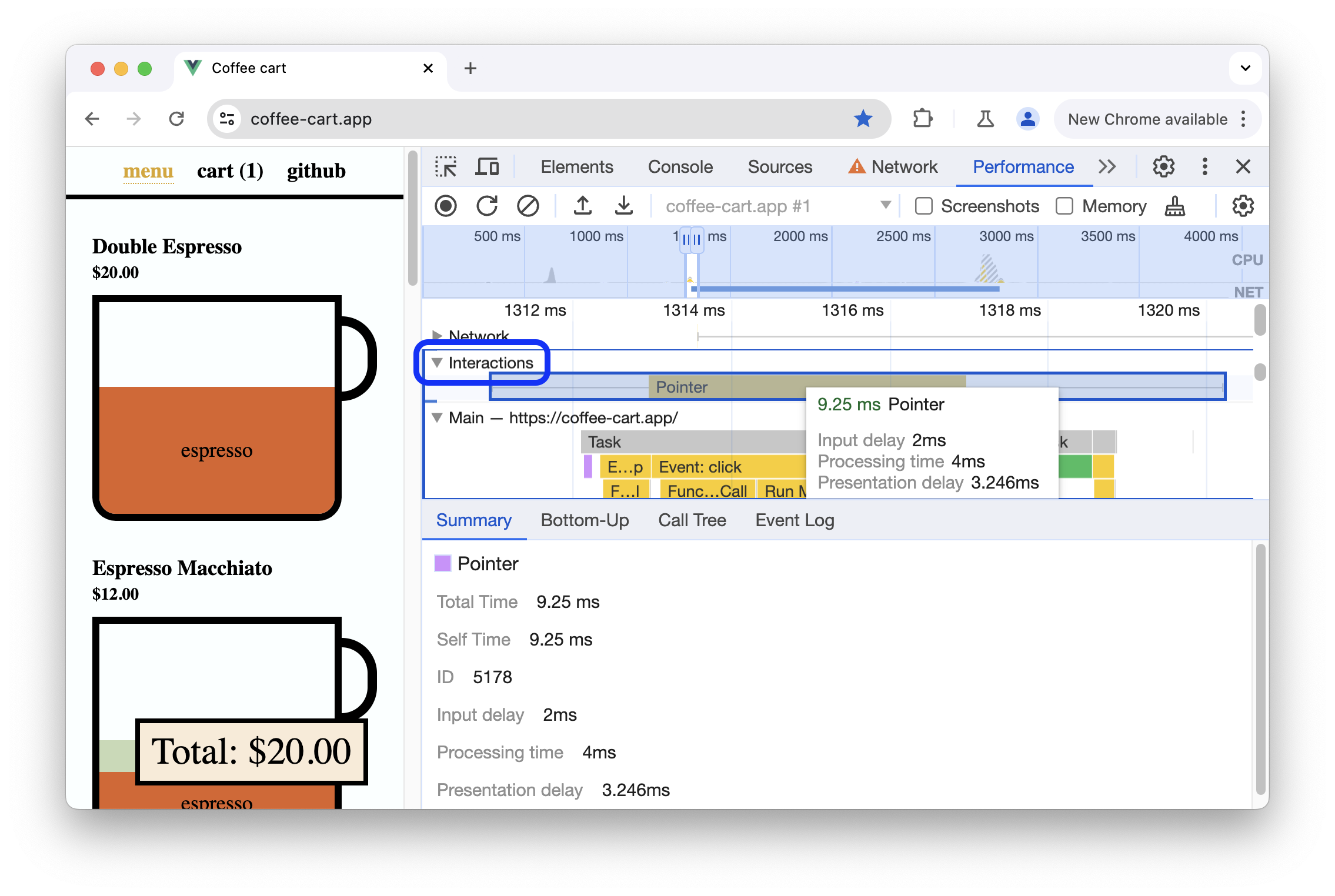Click the reload and profile icon
Viewport: 1335px width, 896px height.
[488, 206]
